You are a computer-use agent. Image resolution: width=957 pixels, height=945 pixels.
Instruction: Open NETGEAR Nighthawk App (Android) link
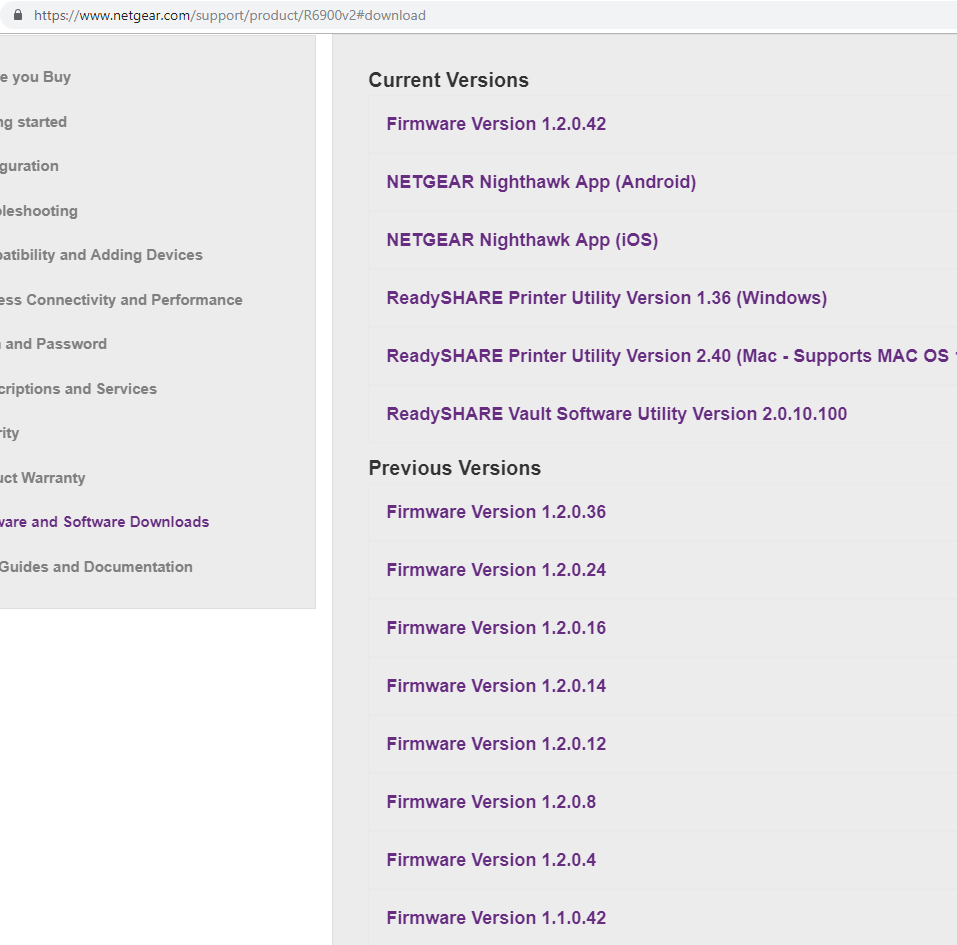coord(541,182)
